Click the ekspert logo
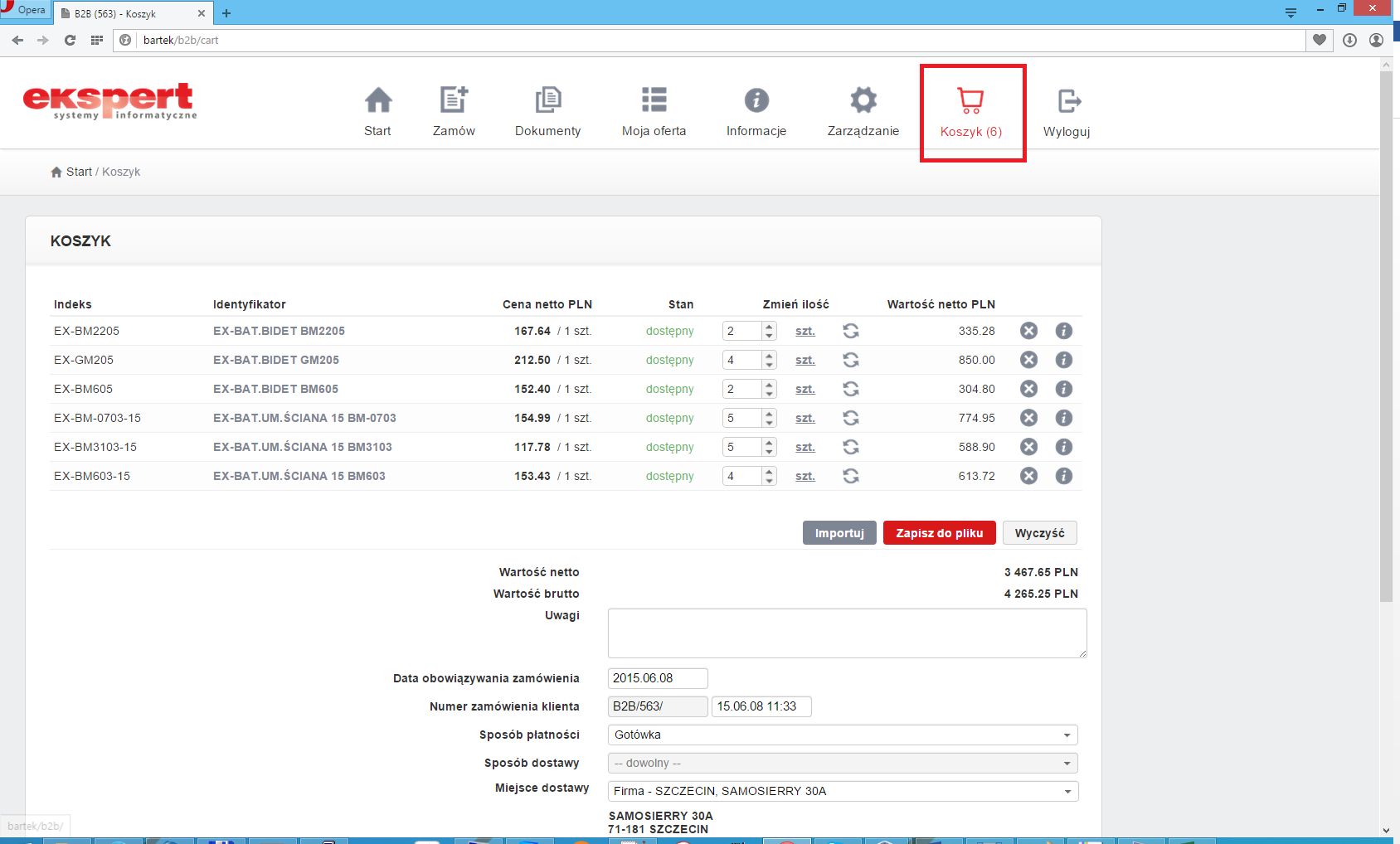 (109, 101)
